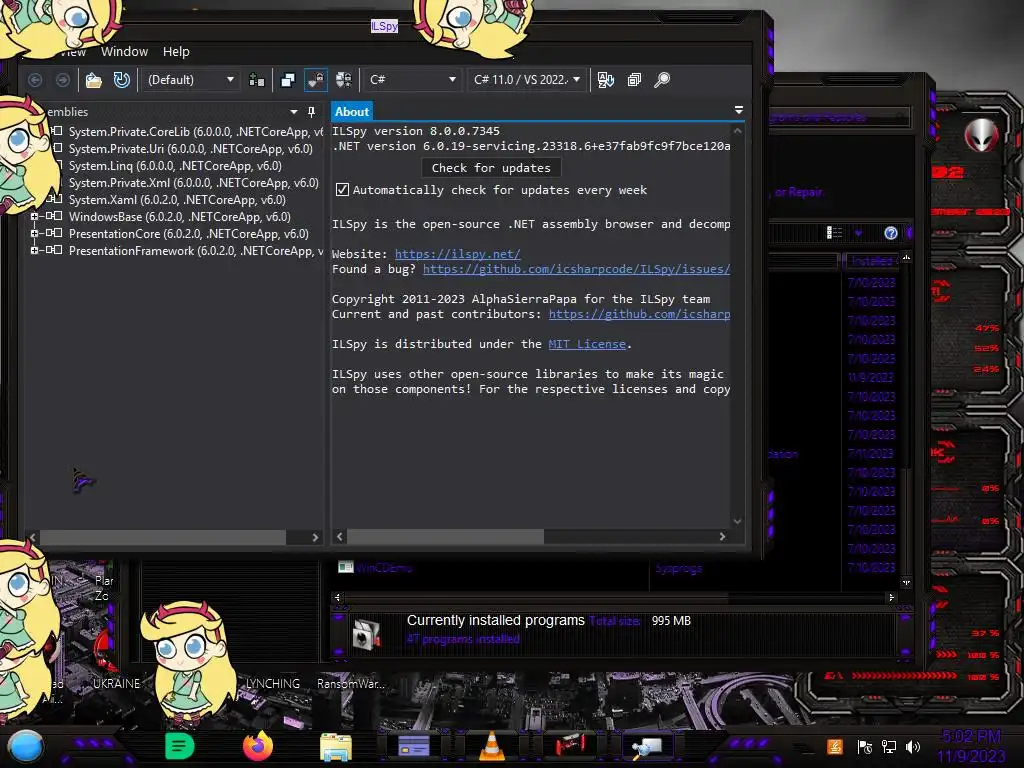
Task: Click right arrow of assembly tree scrollbar
Action: click(x=315, y=537)
